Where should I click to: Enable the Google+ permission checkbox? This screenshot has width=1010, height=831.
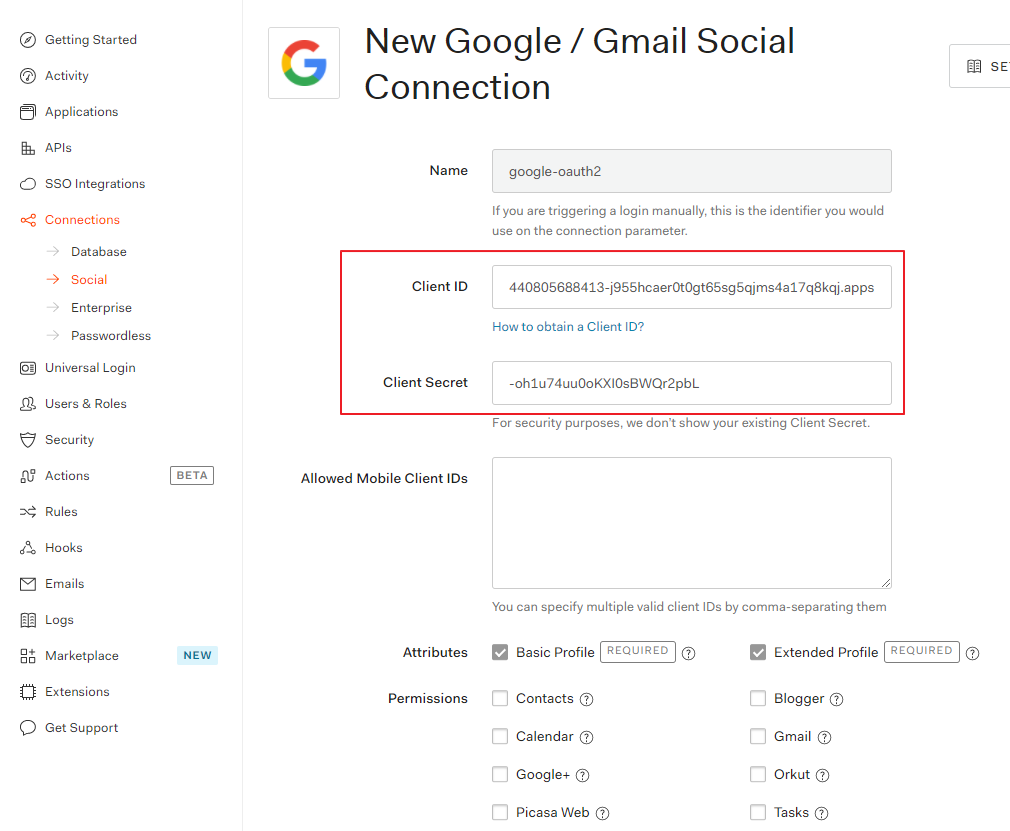coord(500,774)
